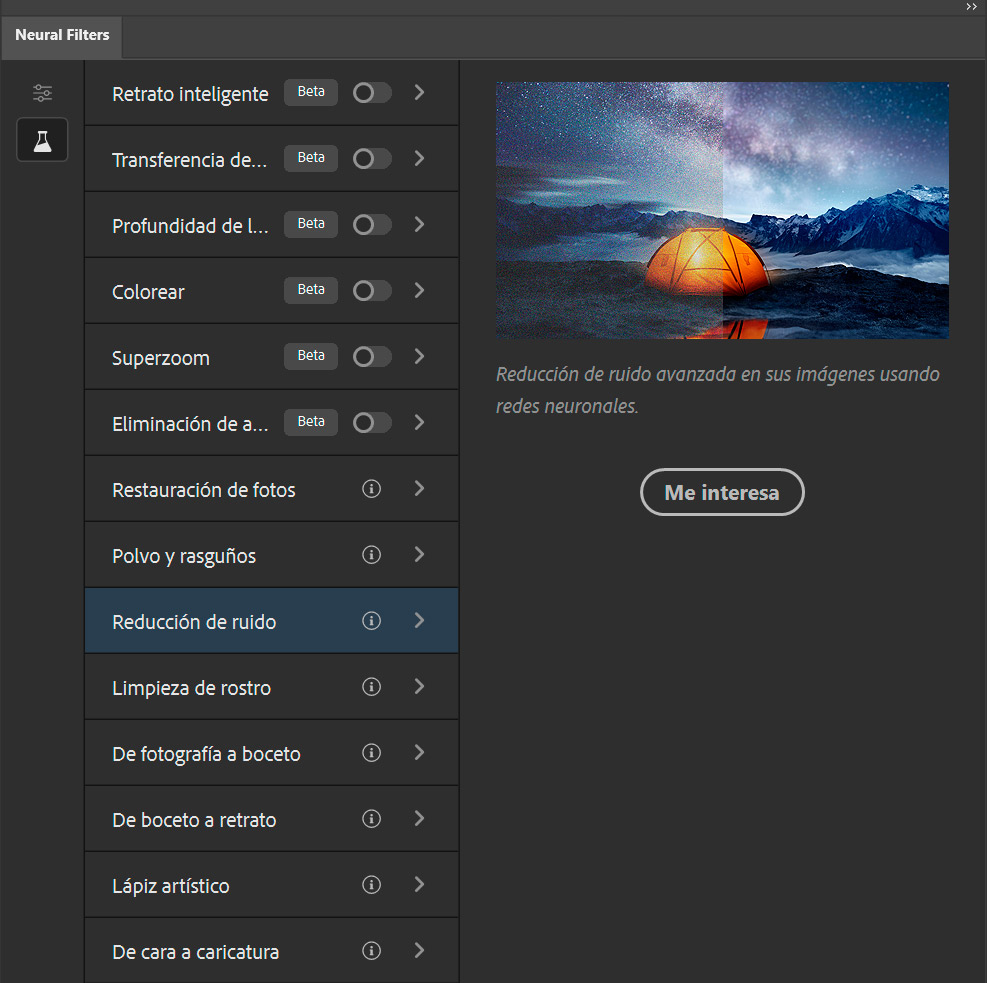Switch to the Neural Filters tab
The image size is (987, 983).
pyautogui.click(x=61, y=36)
